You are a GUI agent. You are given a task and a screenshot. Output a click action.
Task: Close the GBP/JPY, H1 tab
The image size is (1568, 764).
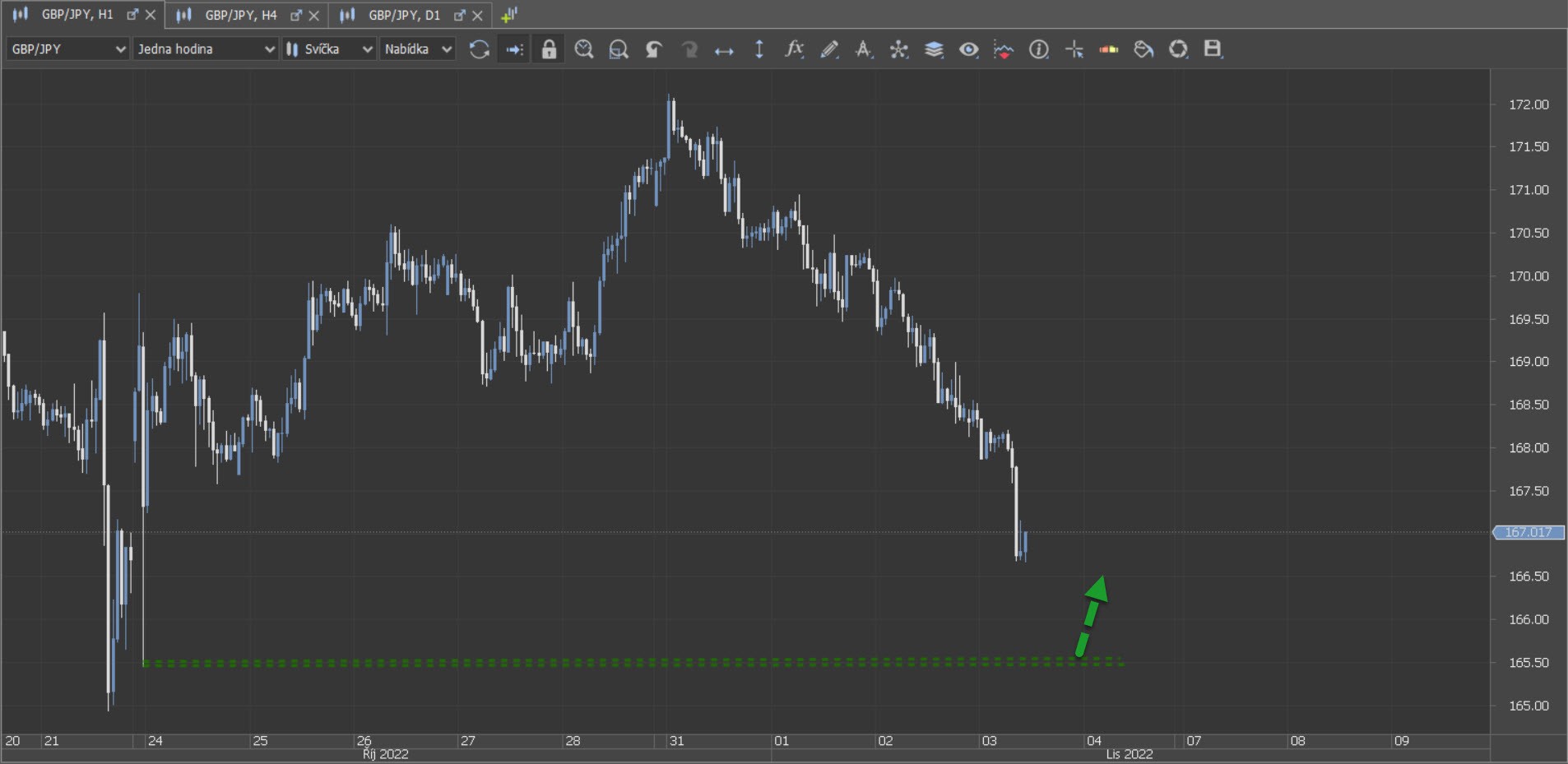(151, 15)
